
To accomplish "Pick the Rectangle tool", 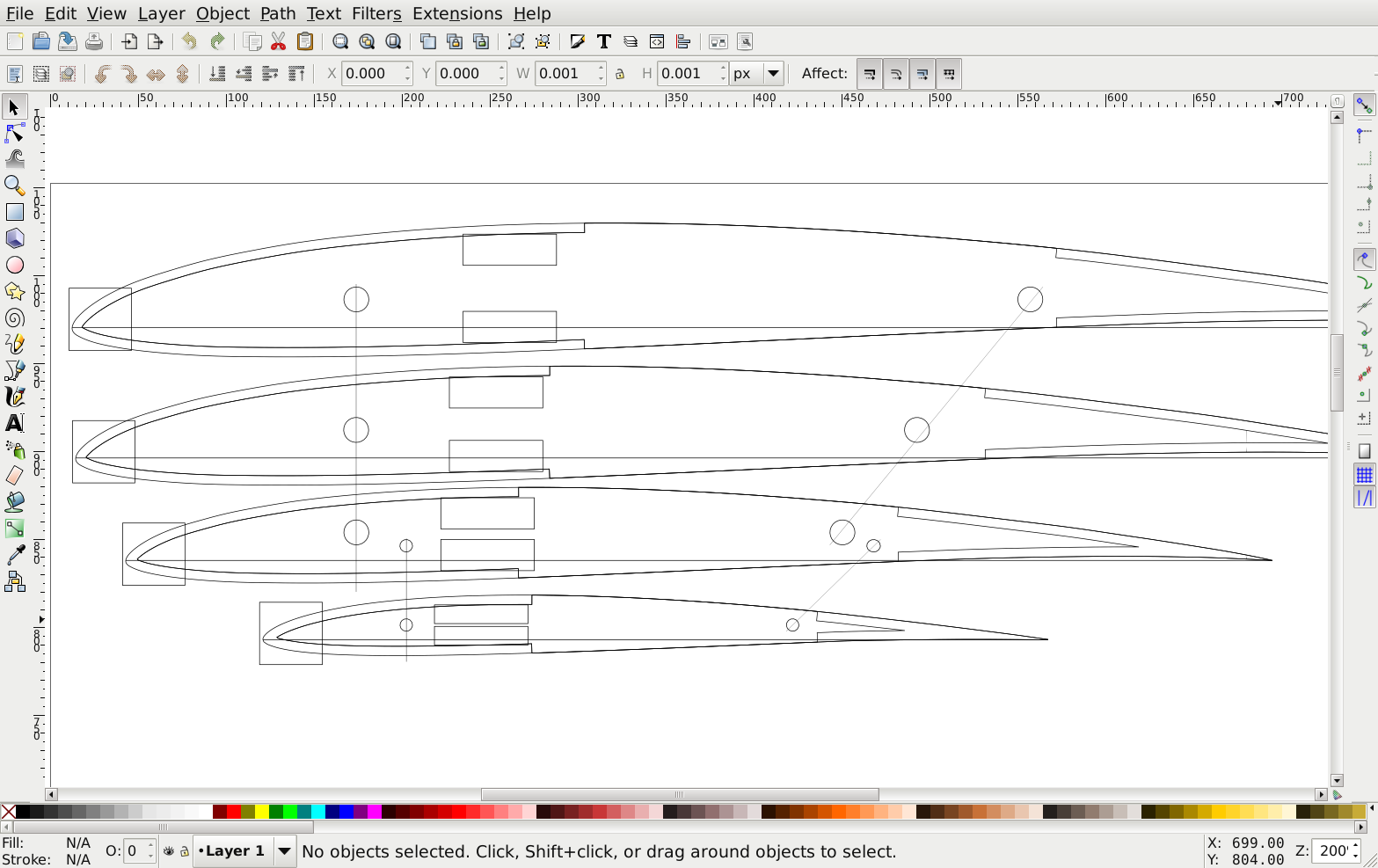I will (x=14, y=212).
